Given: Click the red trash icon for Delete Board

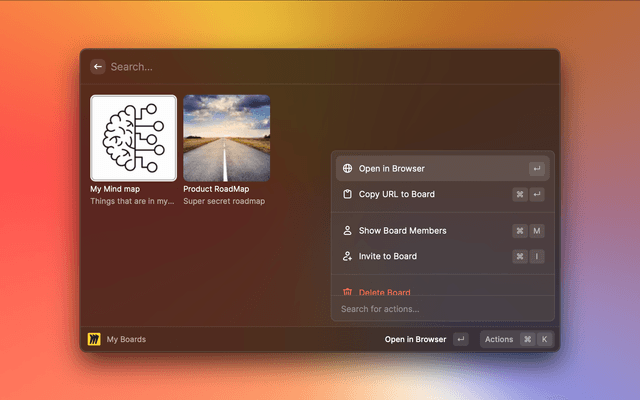Looking at the screenshot, I should coord(347,292).
